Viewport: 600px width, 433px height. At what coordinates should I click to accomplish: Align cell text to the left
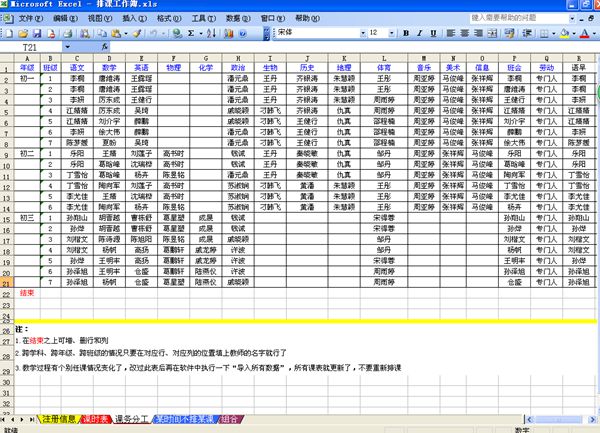point(451,33)
